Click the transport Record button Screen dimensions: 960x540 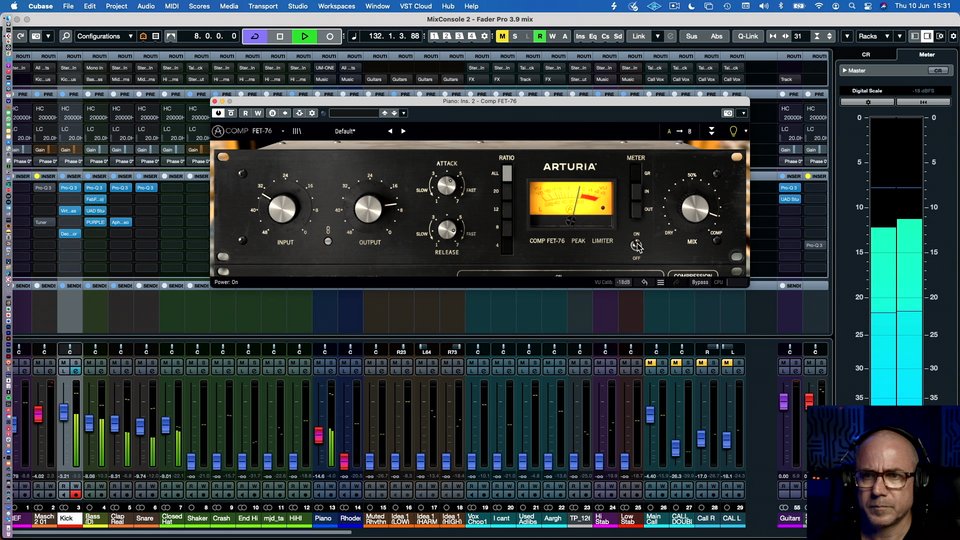(329, 36)
